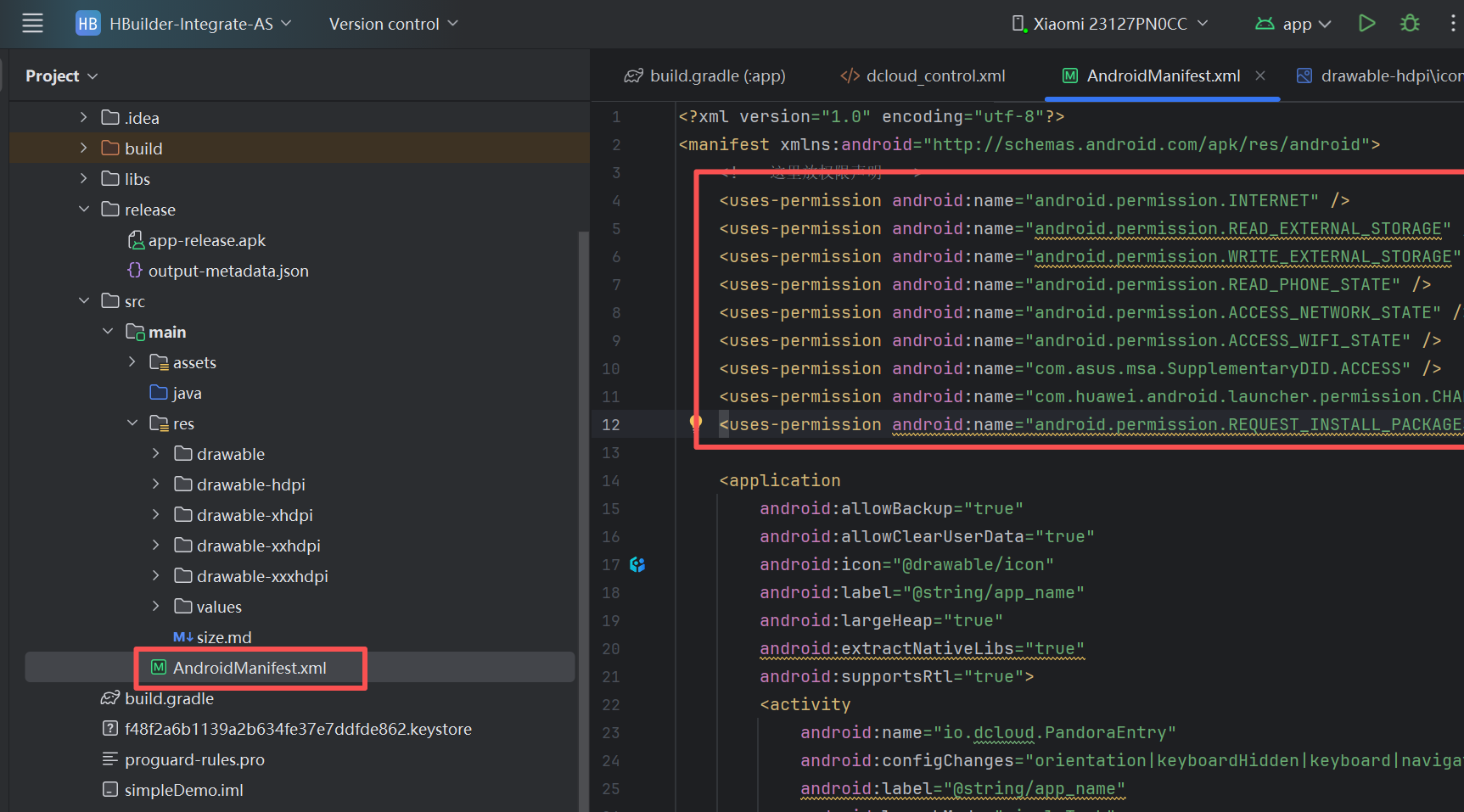Select simpleDemo.iml file
The height and width of the screenshot is (812, 1464).
183,790
